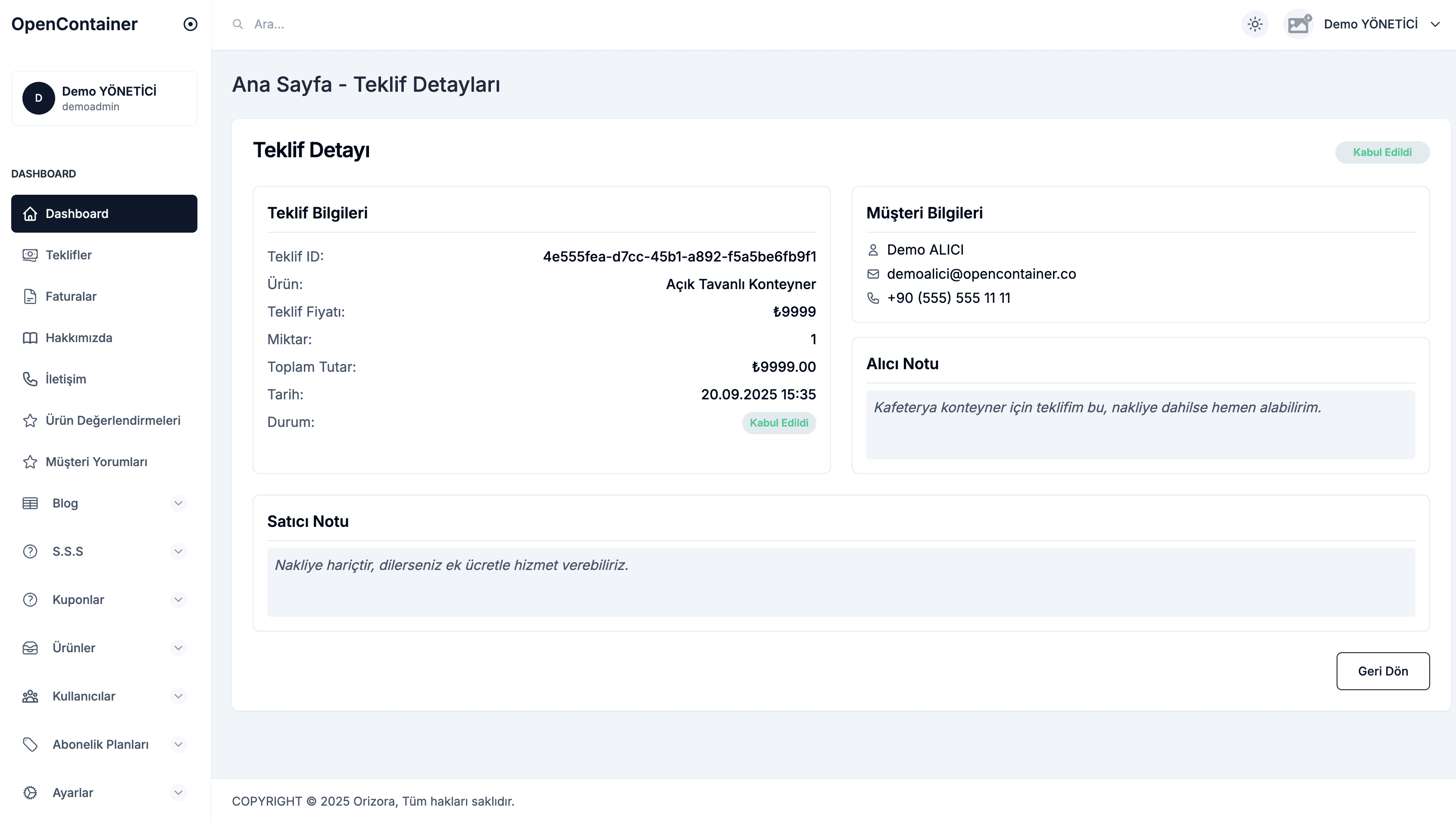
Task: Click the Kullanıcılar people icon
Action: point(30,696)
